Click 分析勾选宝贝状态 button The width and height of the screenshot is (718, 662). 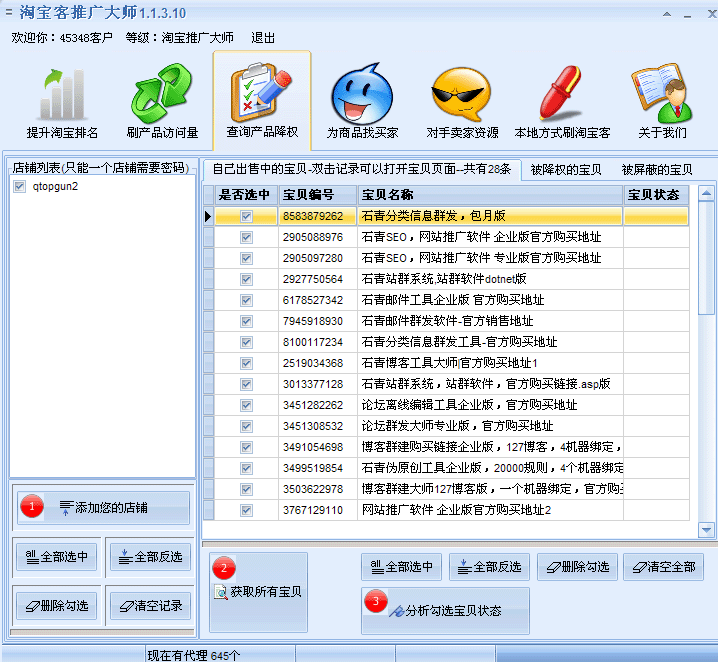point(445,611)
